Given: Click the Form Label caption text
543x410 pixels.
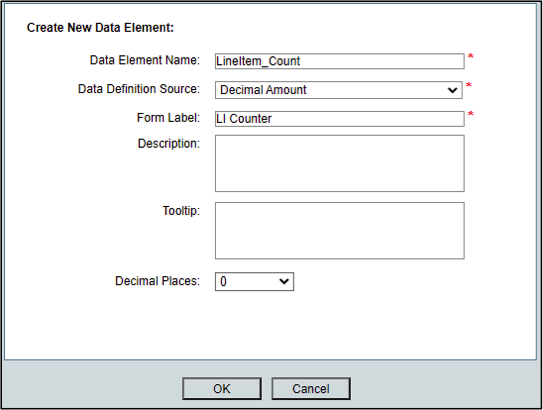Looking at the screenshot, I should [168, 118].
